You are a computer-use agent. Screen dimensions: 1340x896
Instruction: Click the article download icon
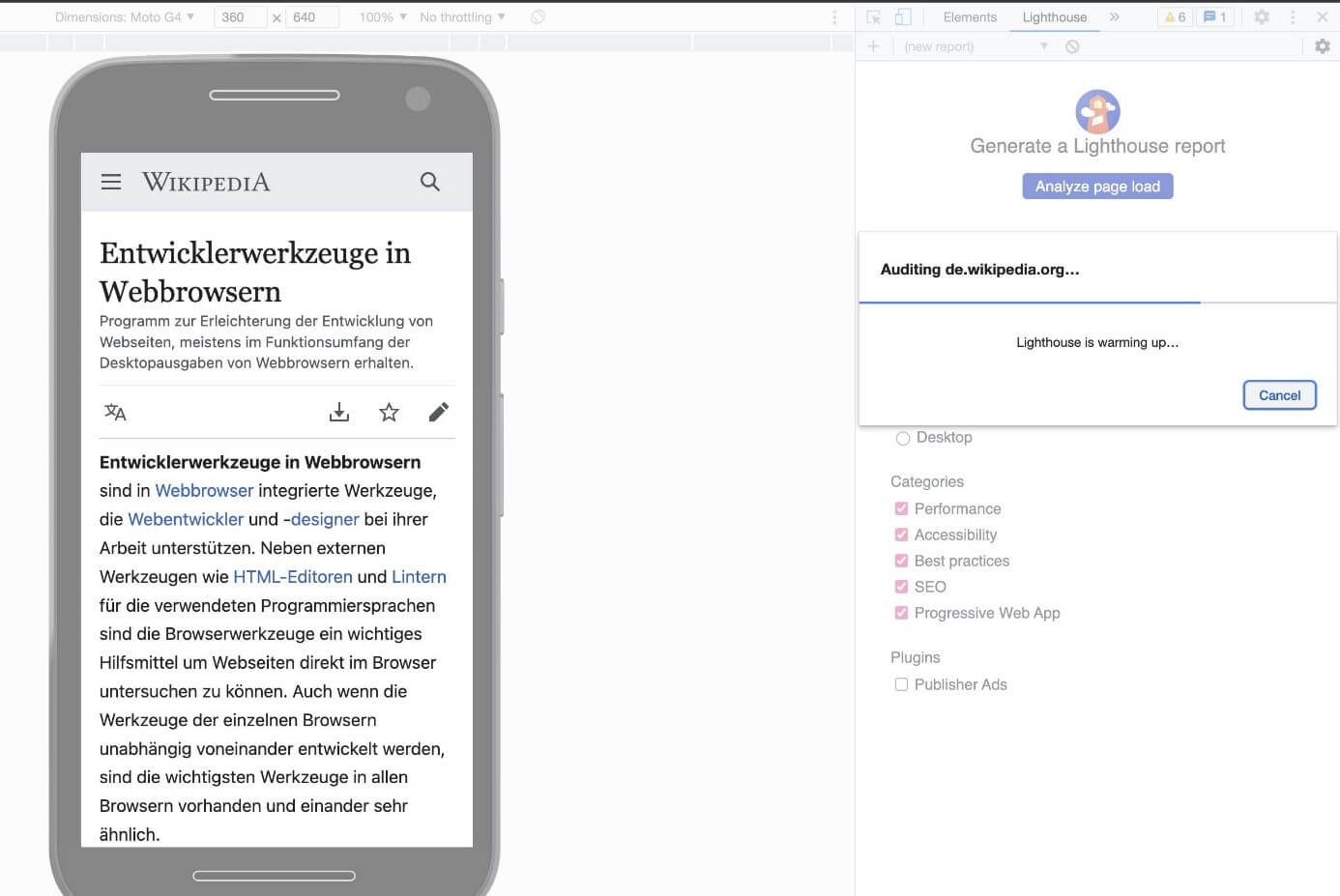coord(339,413)
